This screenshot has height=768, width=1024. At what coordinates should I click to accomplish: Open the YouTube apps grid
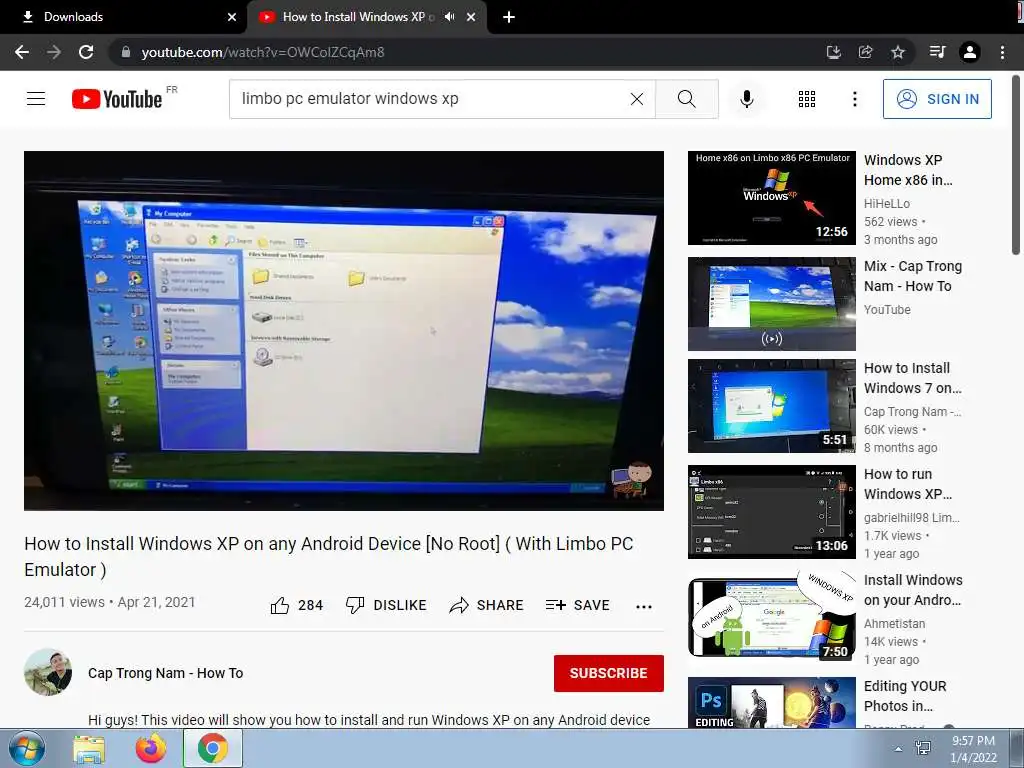click(807, 99)
